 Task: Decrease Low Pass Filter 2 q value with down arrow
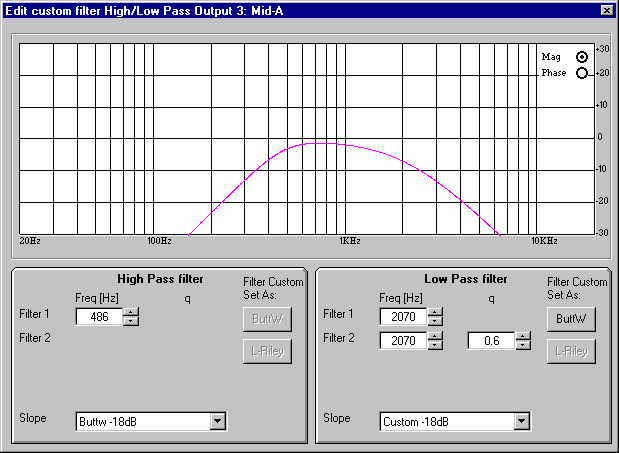[523, 345]
